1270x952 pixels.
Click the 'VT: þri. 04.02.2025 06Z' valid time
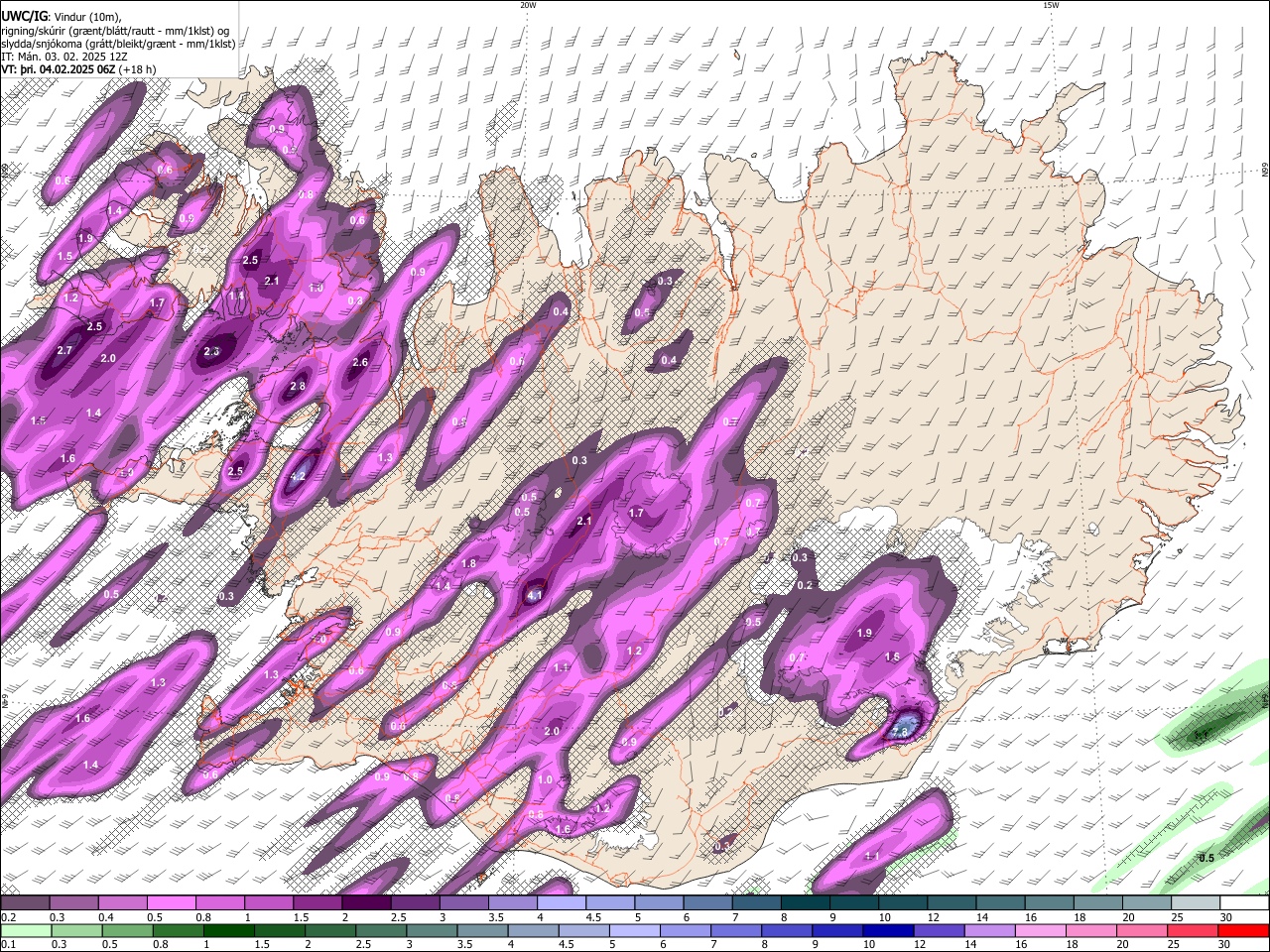60,69
